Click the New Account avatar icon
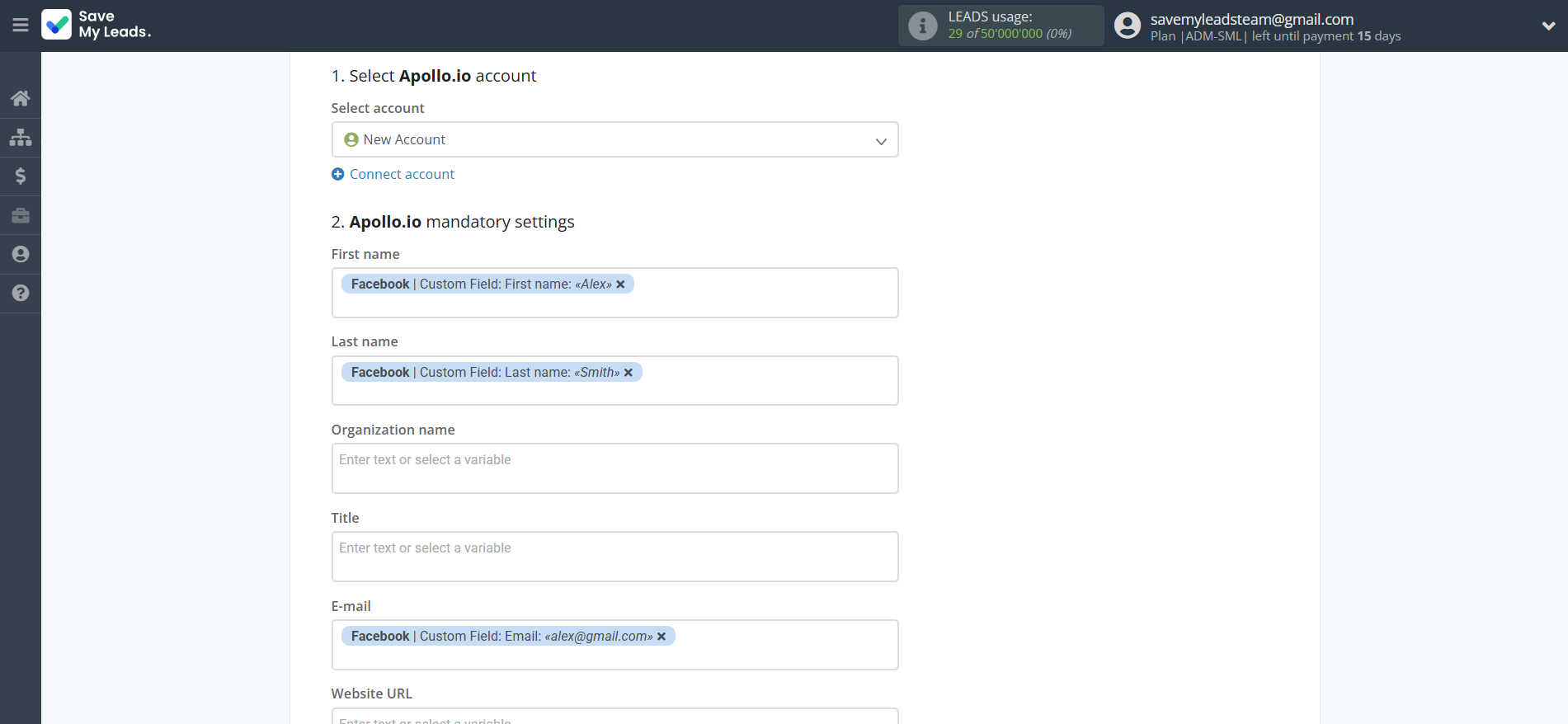Viewport: 1568px width, 724px height. [351, 140]
